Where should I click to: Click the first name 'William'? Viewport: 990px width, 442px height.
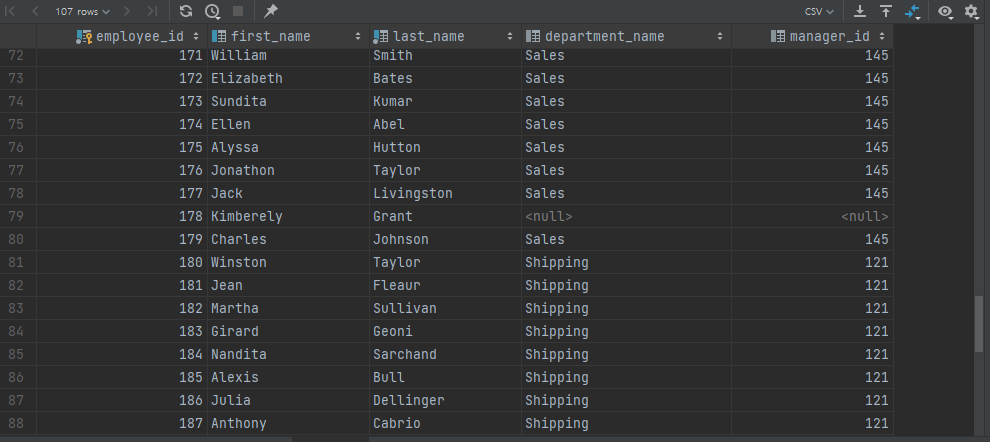click(x=239, y=56)
